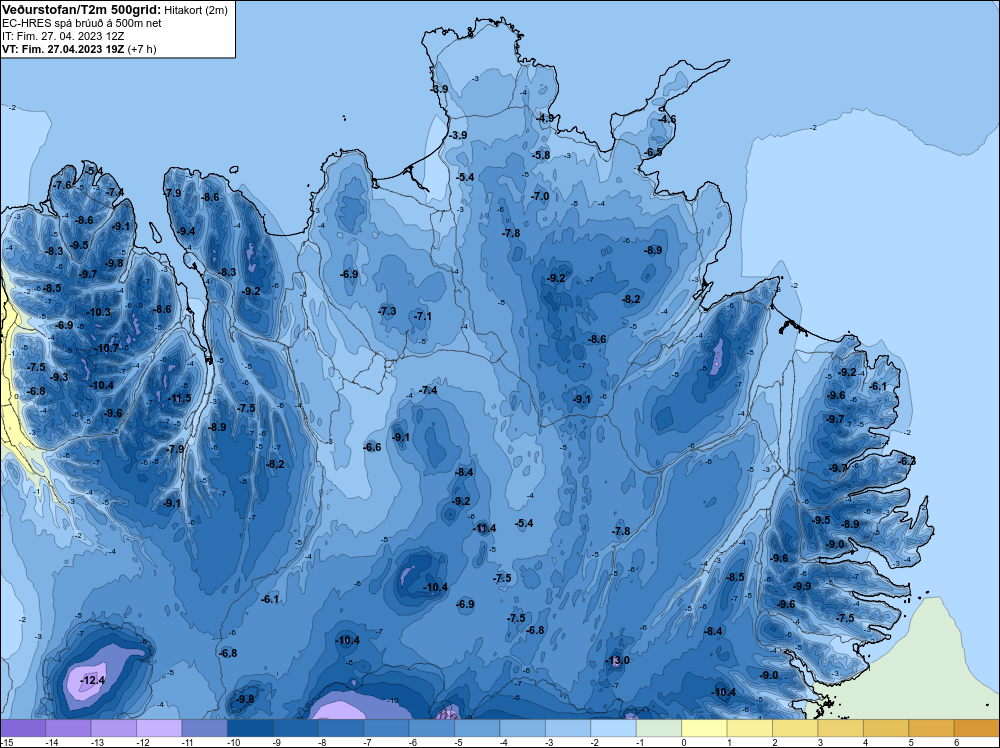Click the legend swatch between 3 and 4
Screen dimensions: 1000x748
[841, 728]
